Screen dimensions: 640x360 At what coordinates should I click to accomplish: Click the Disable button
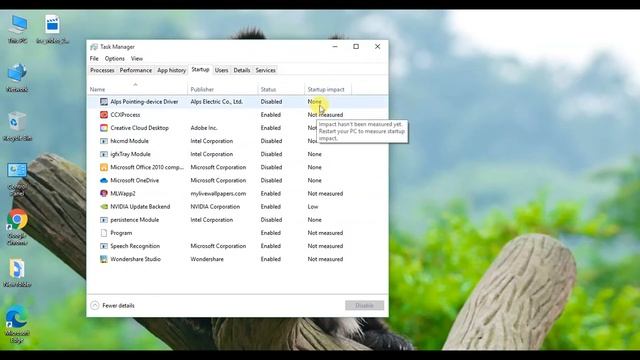tap(364, 305)
